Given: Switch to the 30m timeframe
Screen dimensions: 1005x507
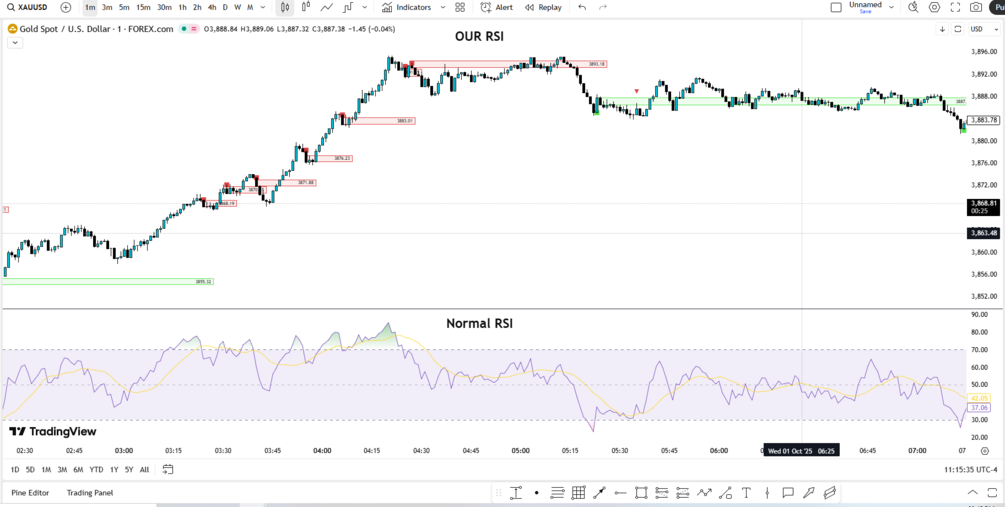Looking at the screenshot, I should pos(164,8).
